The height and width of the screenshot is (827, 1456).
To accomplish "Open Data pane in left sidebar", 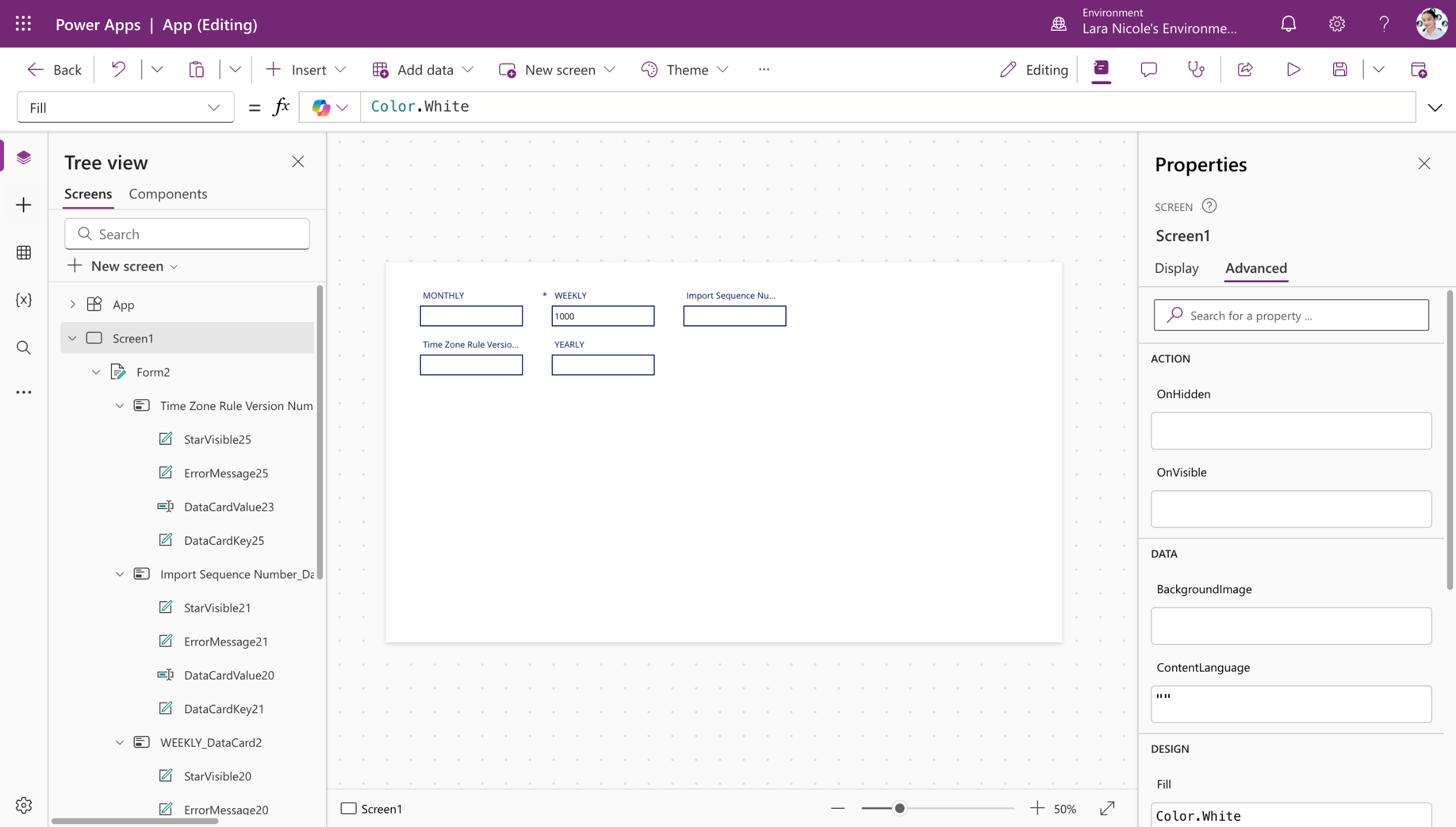I will (x=23, y=253).
